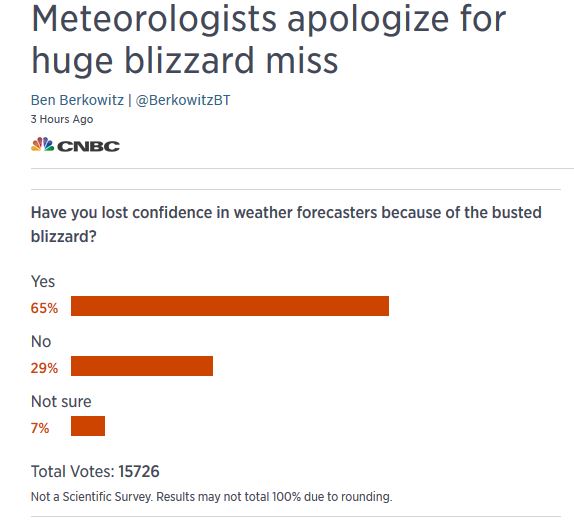
Task: Click the 29% result percentage
Action: pyautogui.click(x=44, y=368)
